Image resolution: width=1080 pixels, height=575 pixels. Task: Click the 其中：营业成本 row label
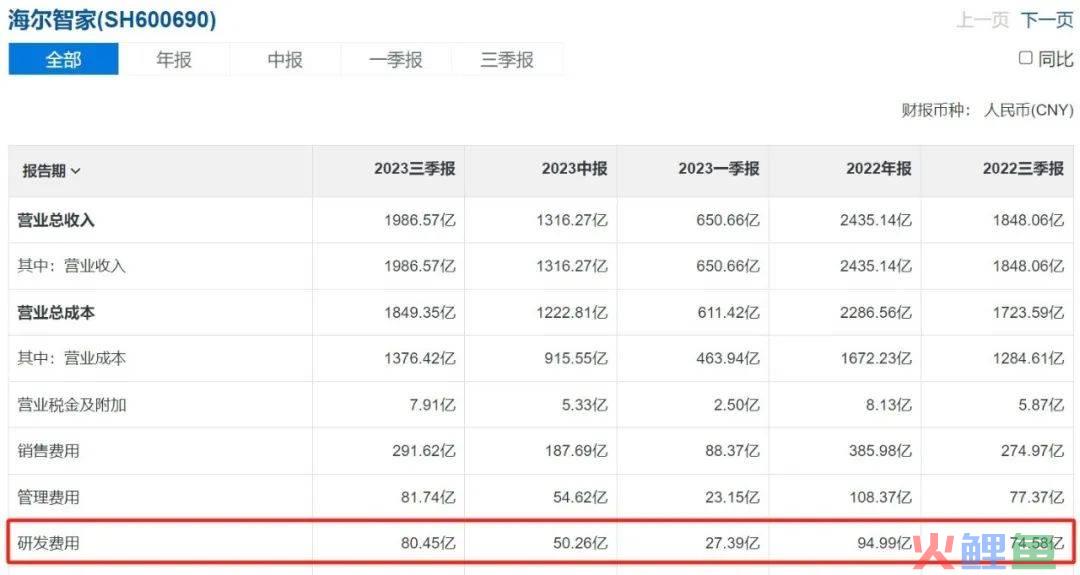coord(72,358)
